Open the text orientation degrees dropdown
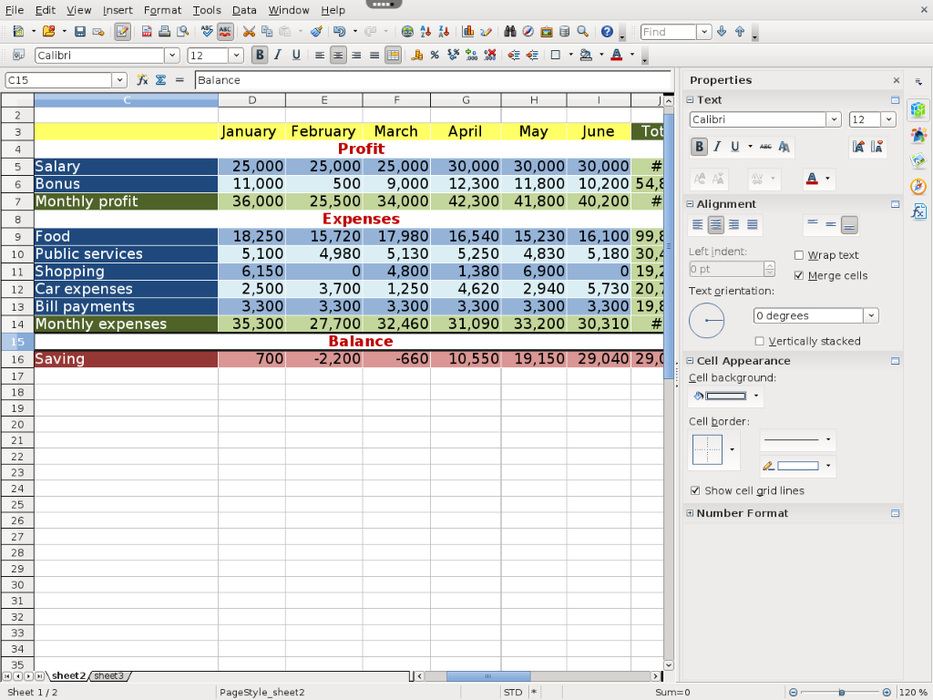Viewport: 933px width, 700px height. tap(870, 316)
